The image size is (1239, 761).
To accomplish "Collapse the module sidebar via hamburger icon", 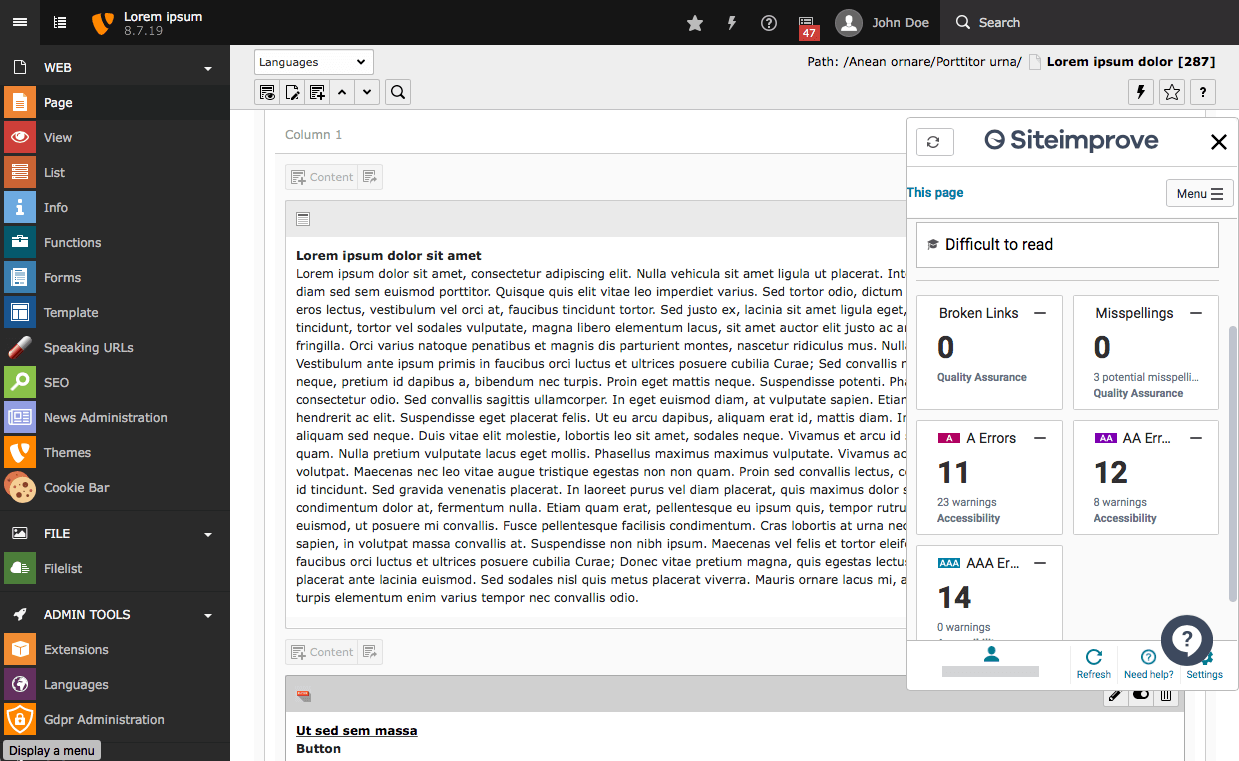I will tap(20, 22).
